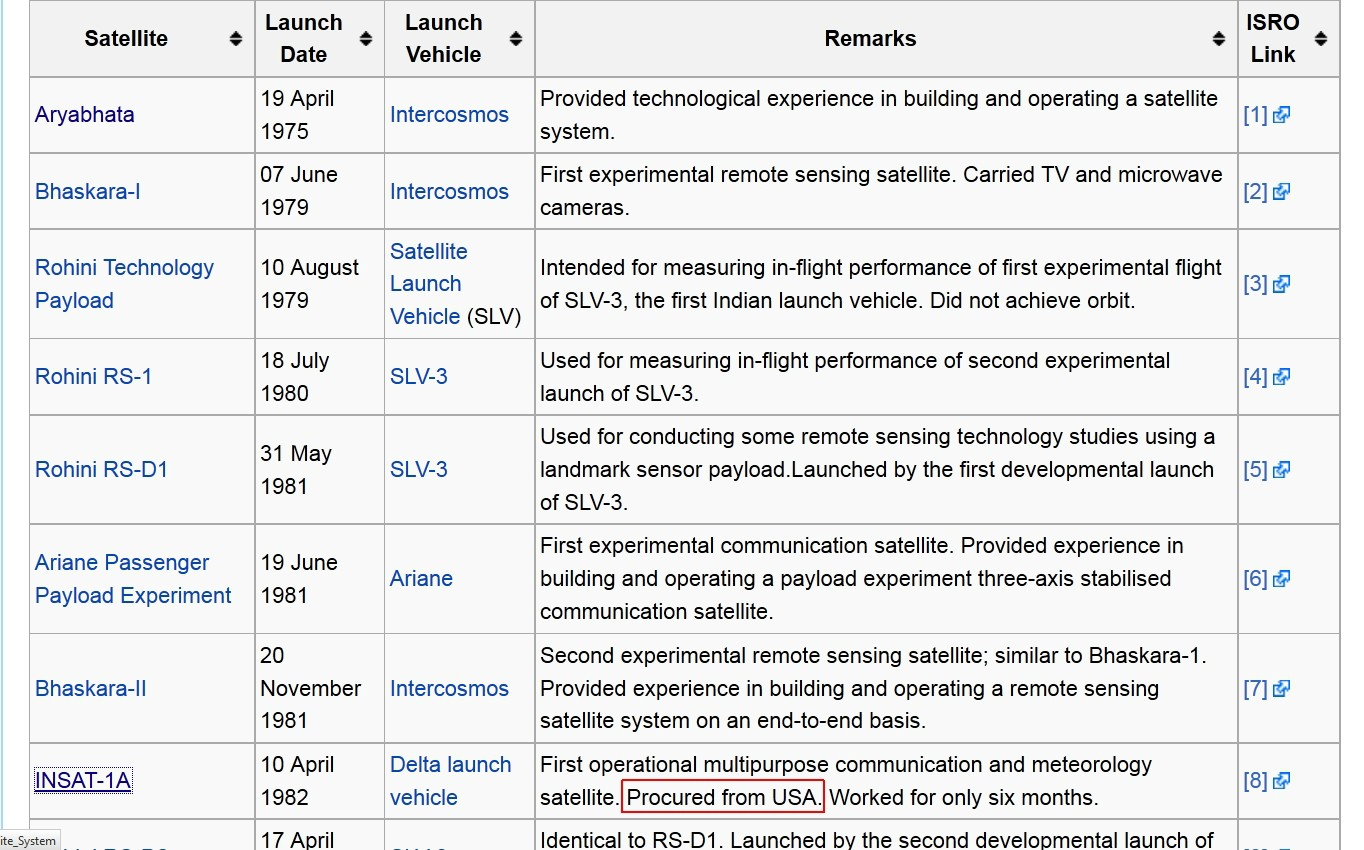
Task: Open external link icon beside [1]
Action: point(1282,114)
